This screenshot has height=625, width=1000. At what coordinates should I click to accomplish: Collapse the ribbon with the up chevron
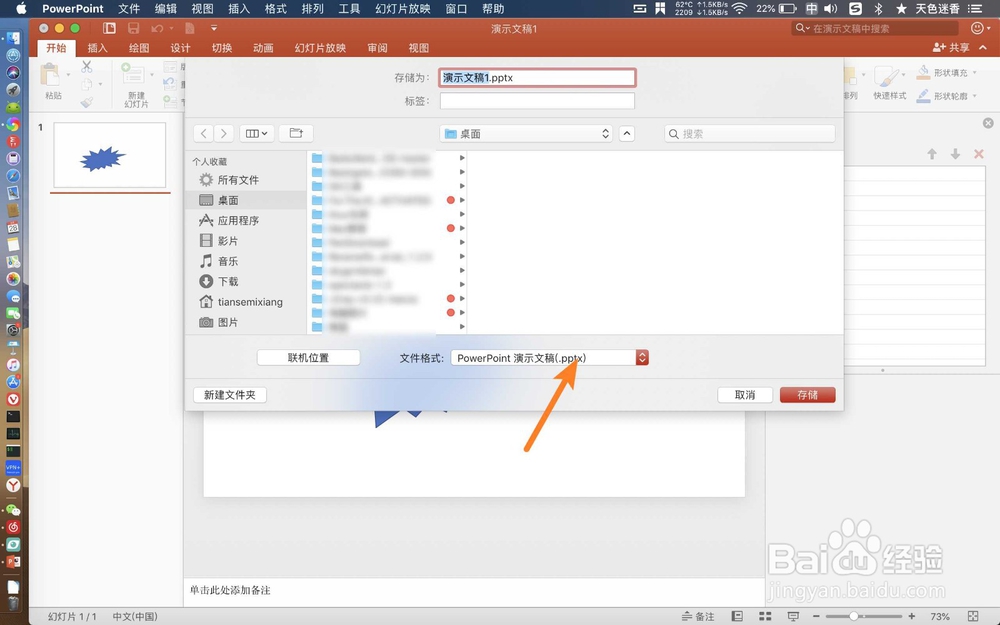[x=983, y=48]
